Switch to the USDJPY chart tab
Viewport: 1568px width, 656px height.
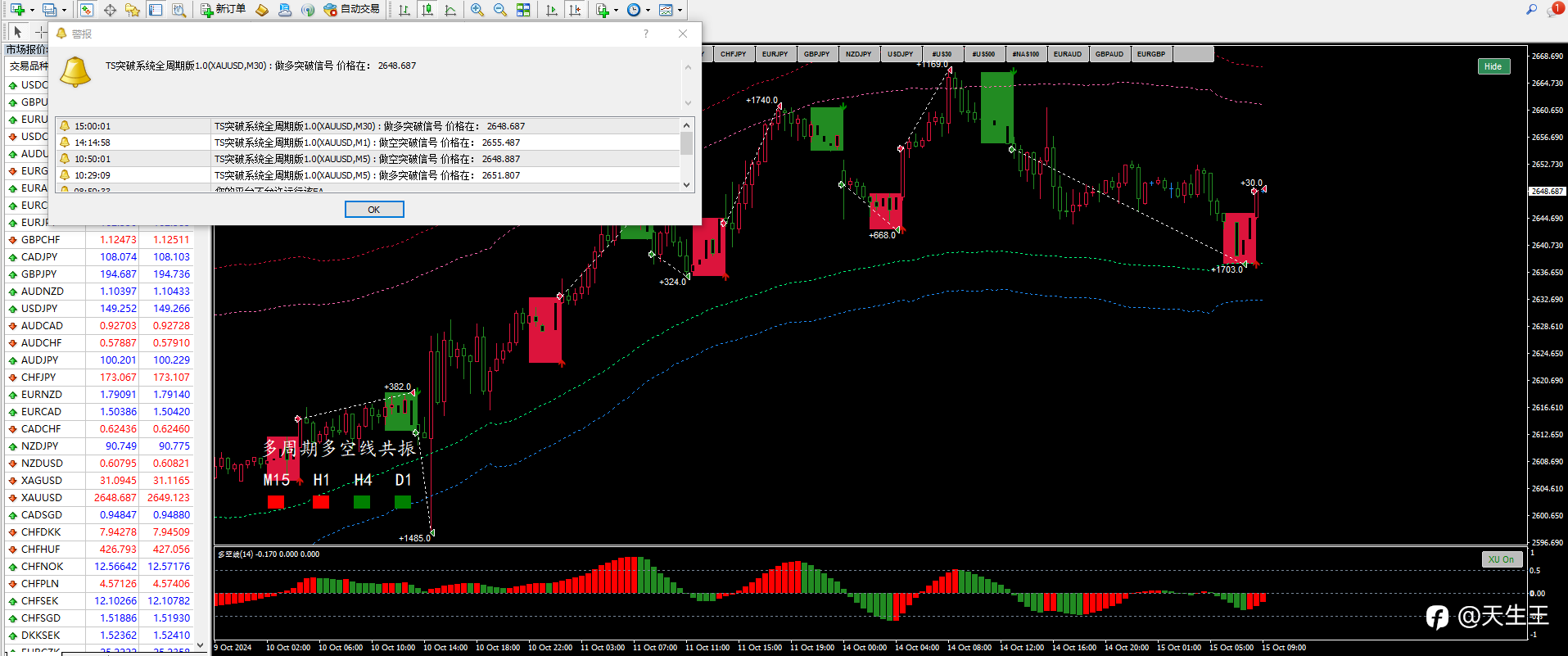pos(900,54)
